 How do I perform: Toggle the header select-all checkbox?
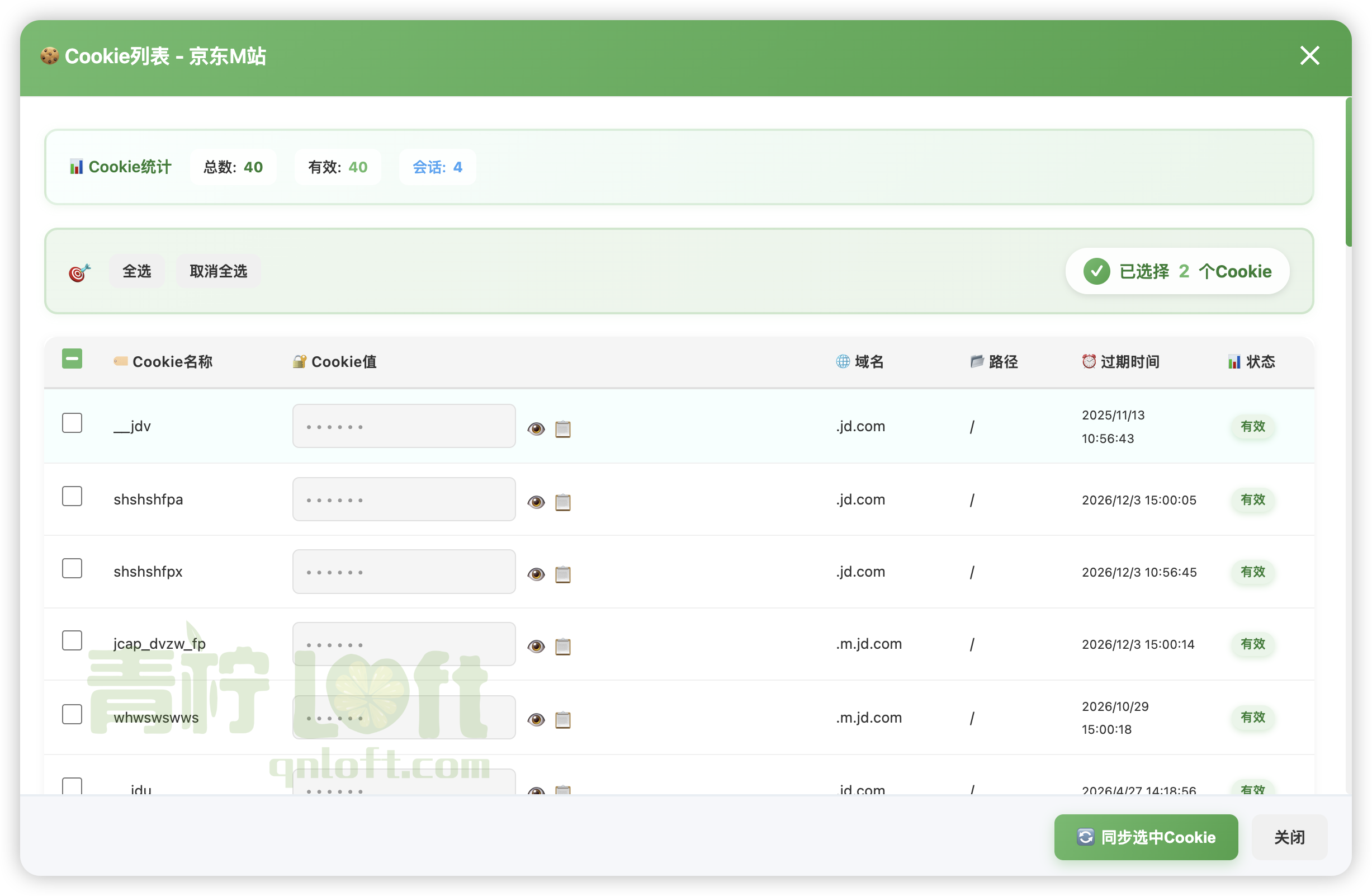pos(72,359)
